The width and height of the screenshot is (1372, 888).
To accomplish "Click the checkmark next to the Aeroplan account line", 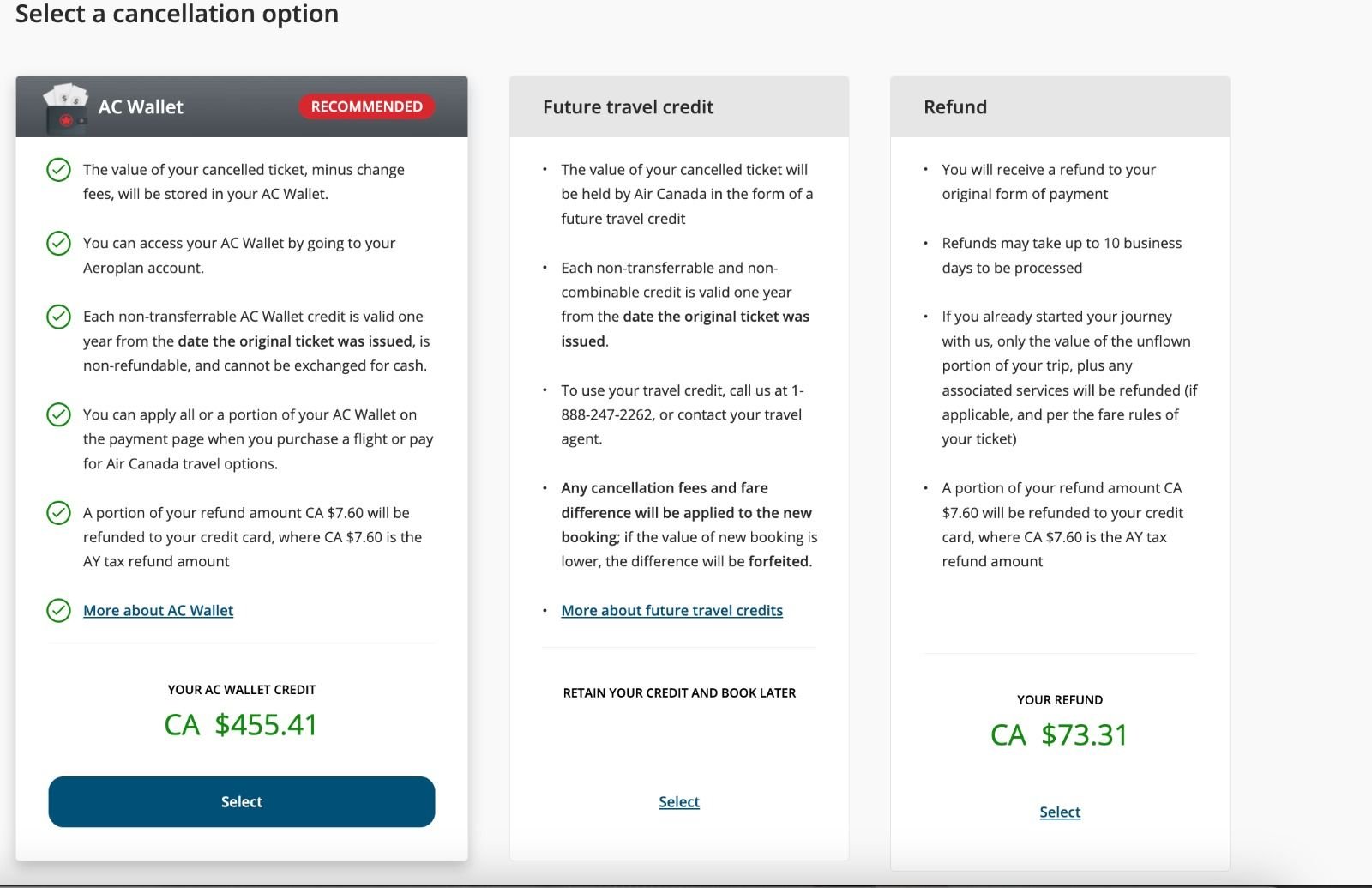I will click(x=58, y=244).
